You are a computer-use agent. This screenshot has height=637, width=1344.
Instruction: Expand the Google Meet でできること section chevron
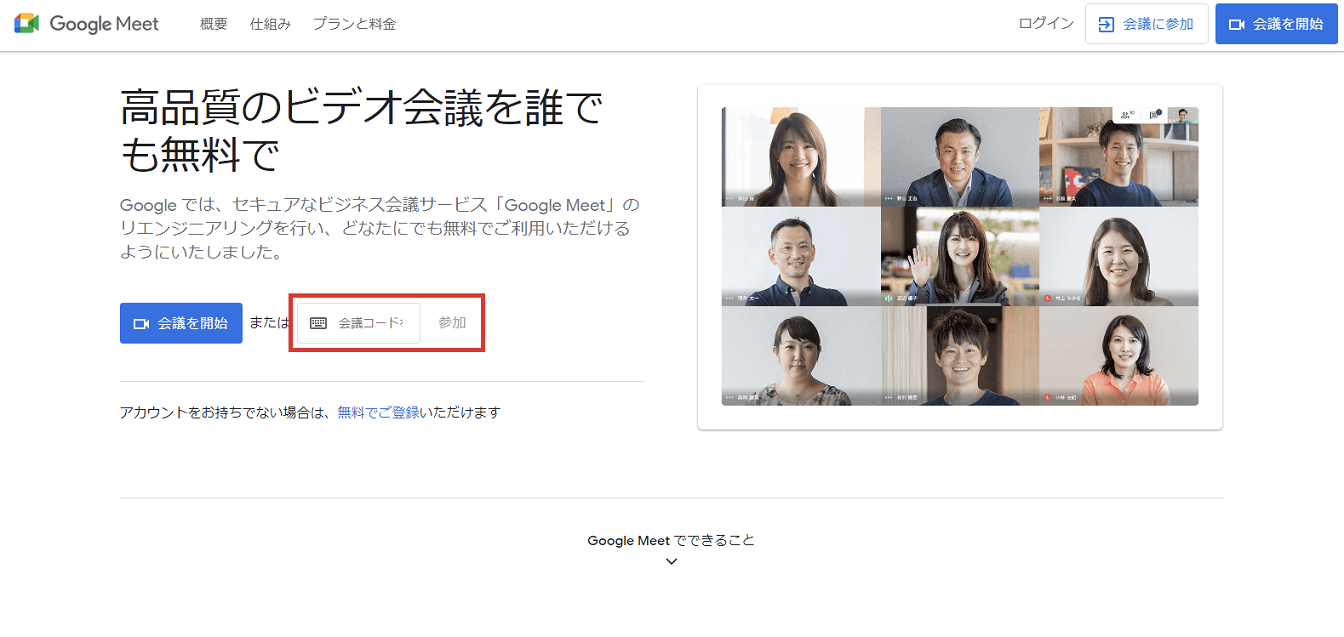tap(671, 561)
